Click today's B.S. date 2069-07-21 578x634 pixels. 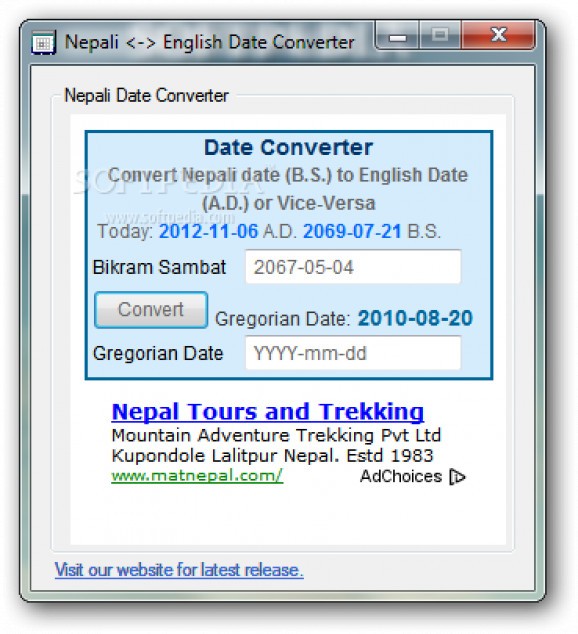coord(352,232)
